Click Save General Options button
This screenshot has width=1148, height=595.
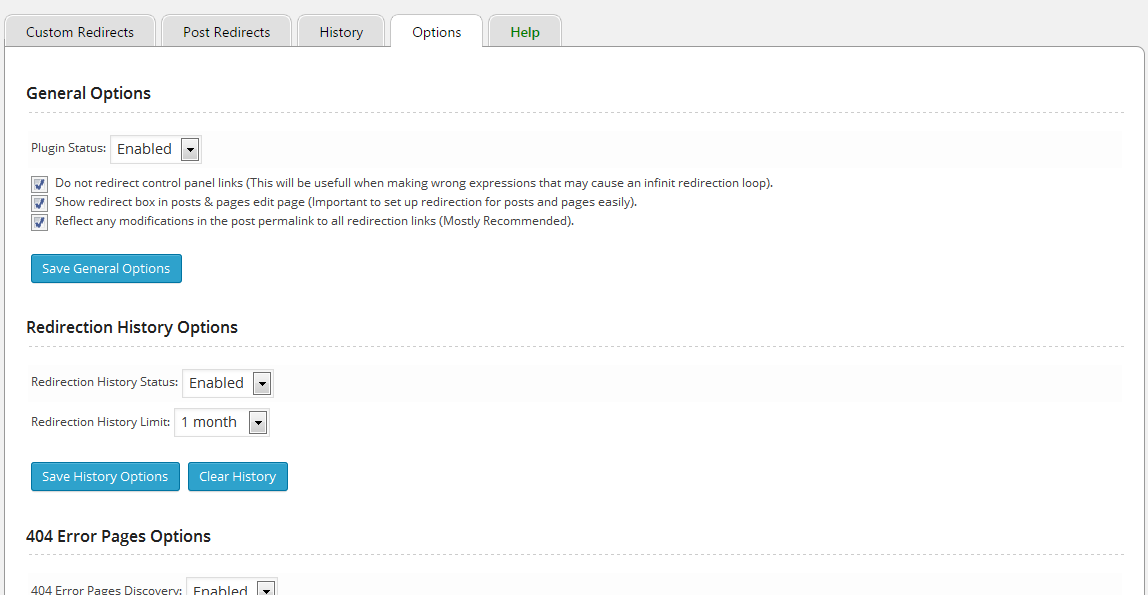(x=106, y=268)
